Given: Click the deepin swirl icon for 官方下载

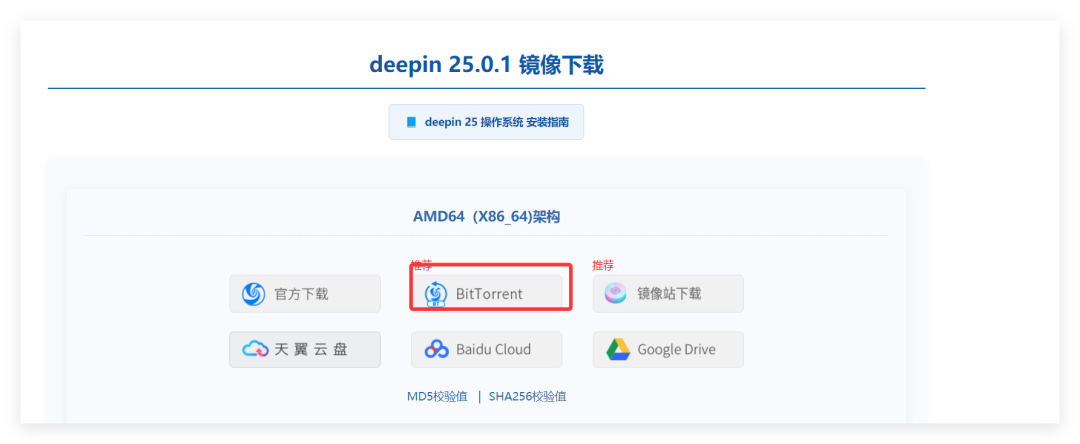Looking at the screenshot, I should point(254,294).
